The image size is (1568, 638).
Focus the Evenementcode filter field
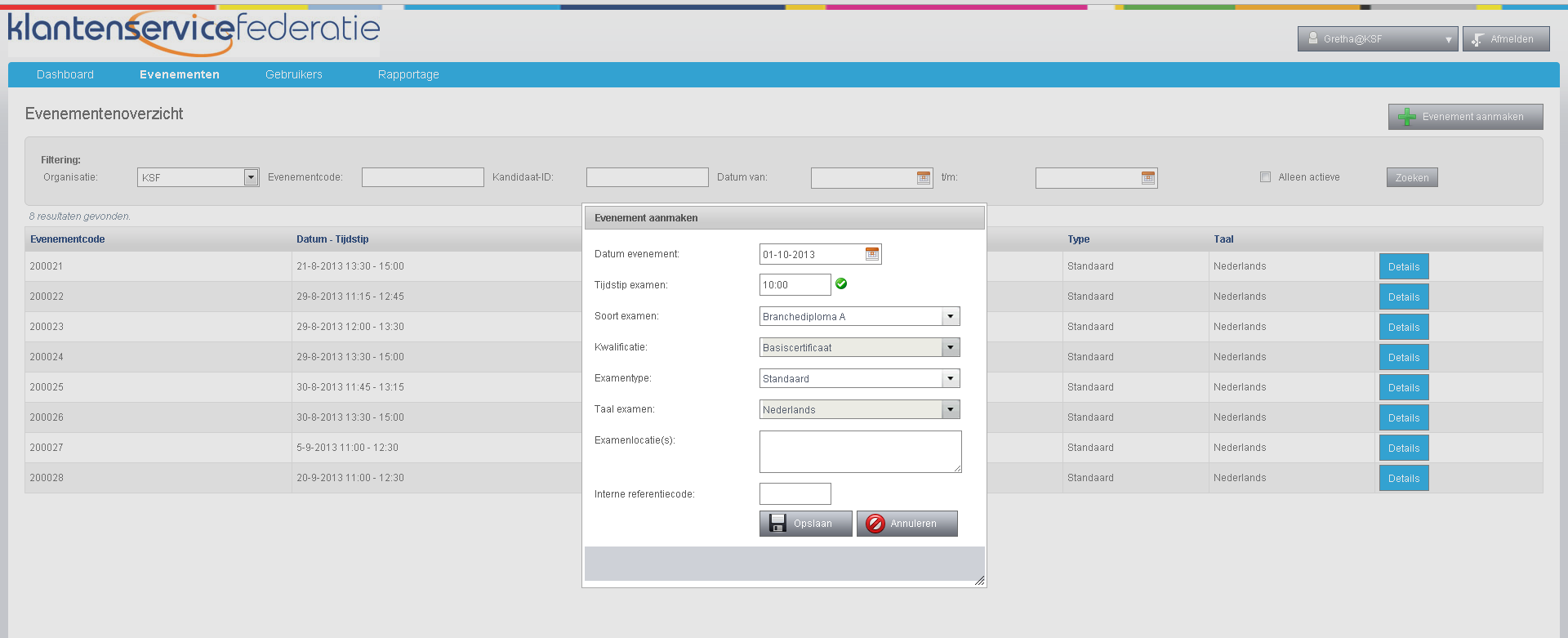tap(423, 177)
